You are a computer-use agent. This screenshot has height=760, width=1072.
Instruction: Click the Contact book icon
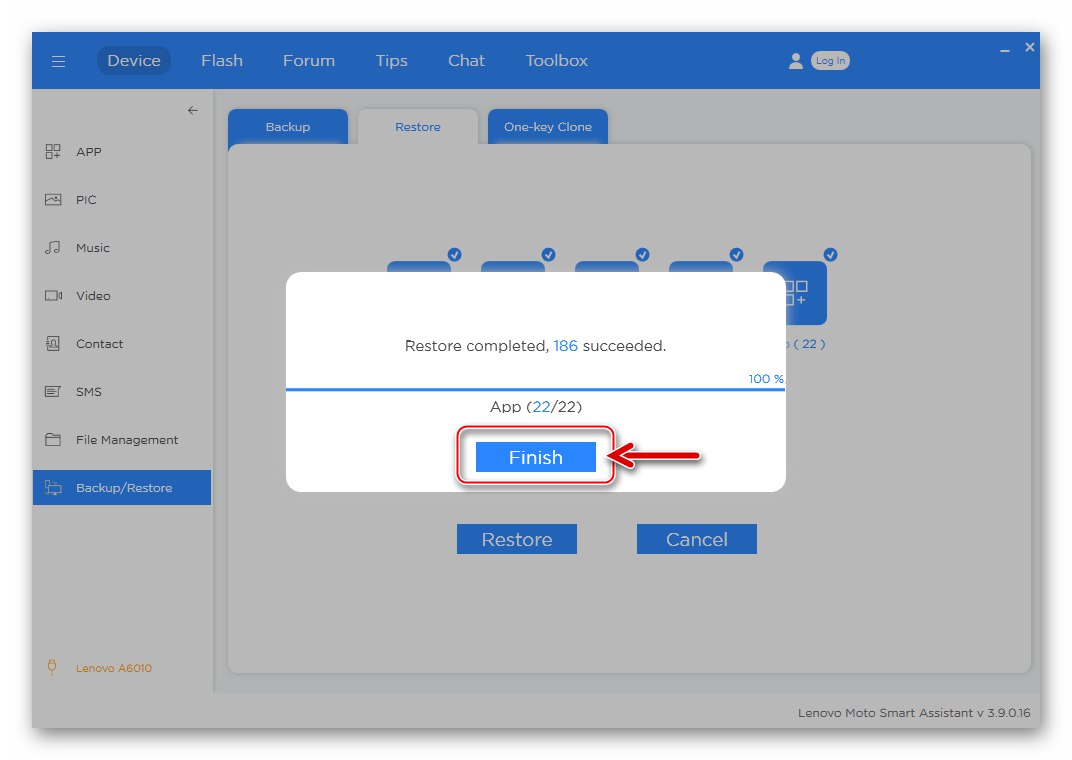53,343
